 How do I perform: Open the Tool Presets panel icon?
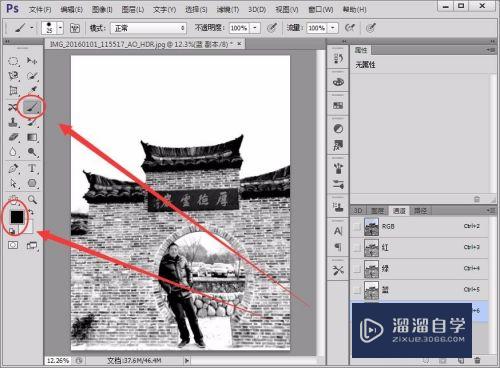pos(338,270)
